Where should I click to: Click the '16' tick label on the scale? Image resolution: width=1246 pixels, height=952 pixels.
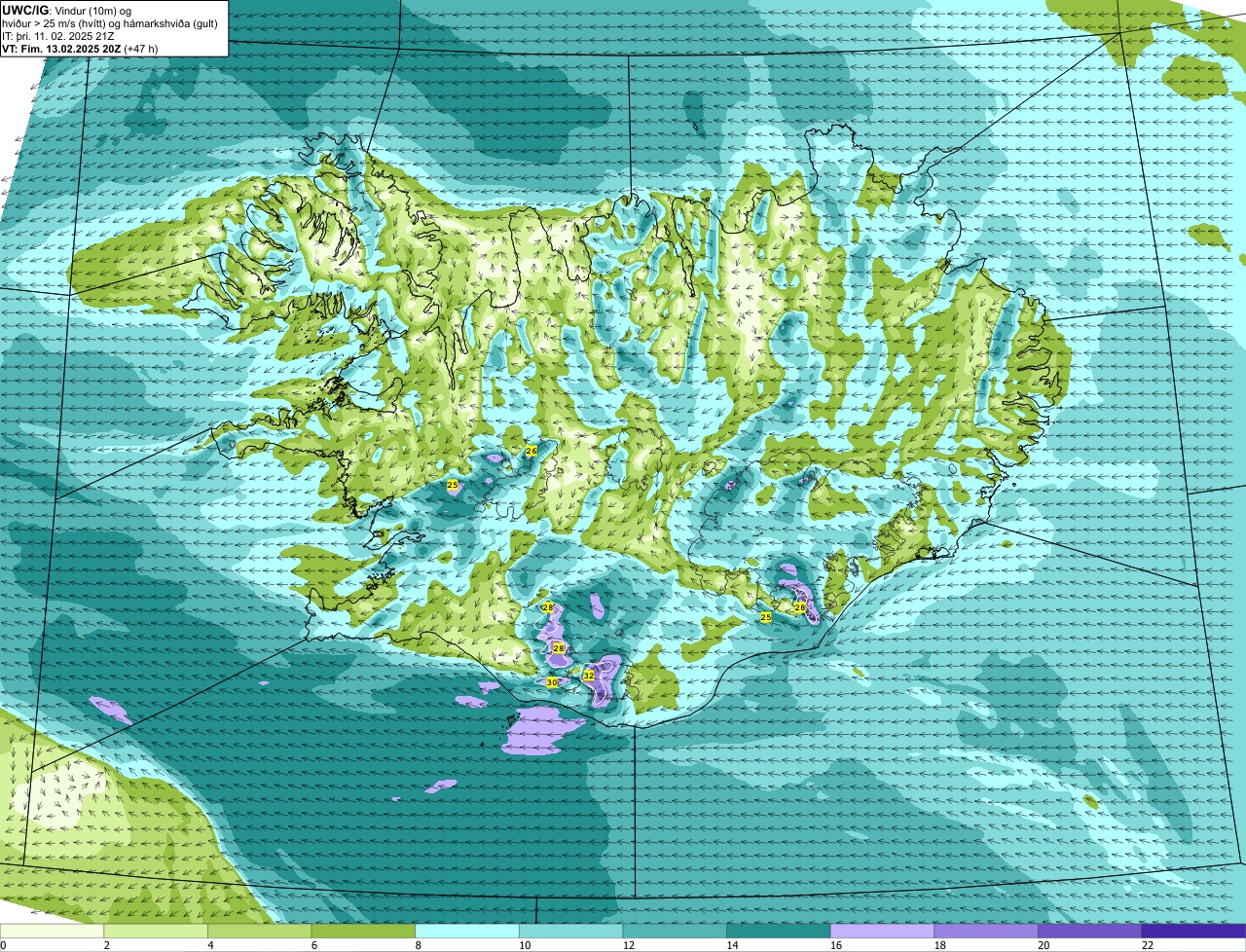[836, 945]
